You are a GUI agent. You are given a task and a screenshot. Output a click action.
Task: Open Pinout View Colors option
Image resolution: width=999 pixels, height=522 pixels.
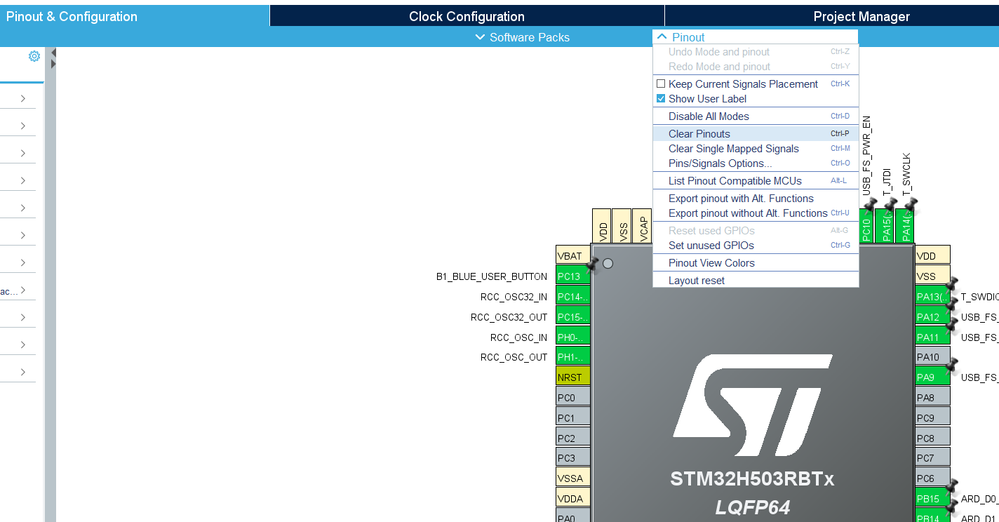(x=756, y=263)
